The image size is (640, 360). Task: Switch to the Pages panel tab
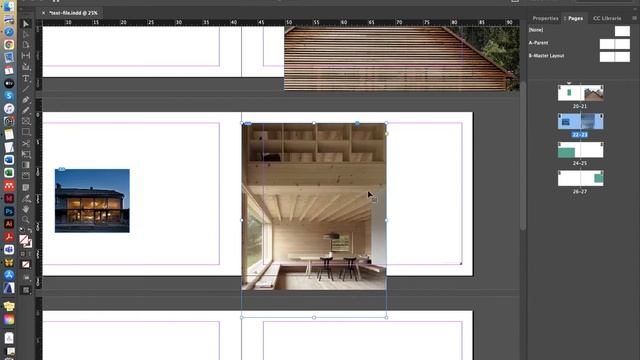click(575, 18)
